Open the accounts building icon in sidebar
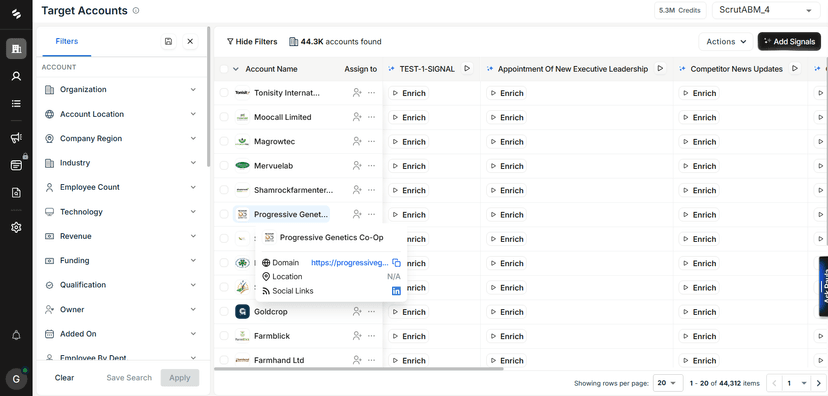 (16, 49)
